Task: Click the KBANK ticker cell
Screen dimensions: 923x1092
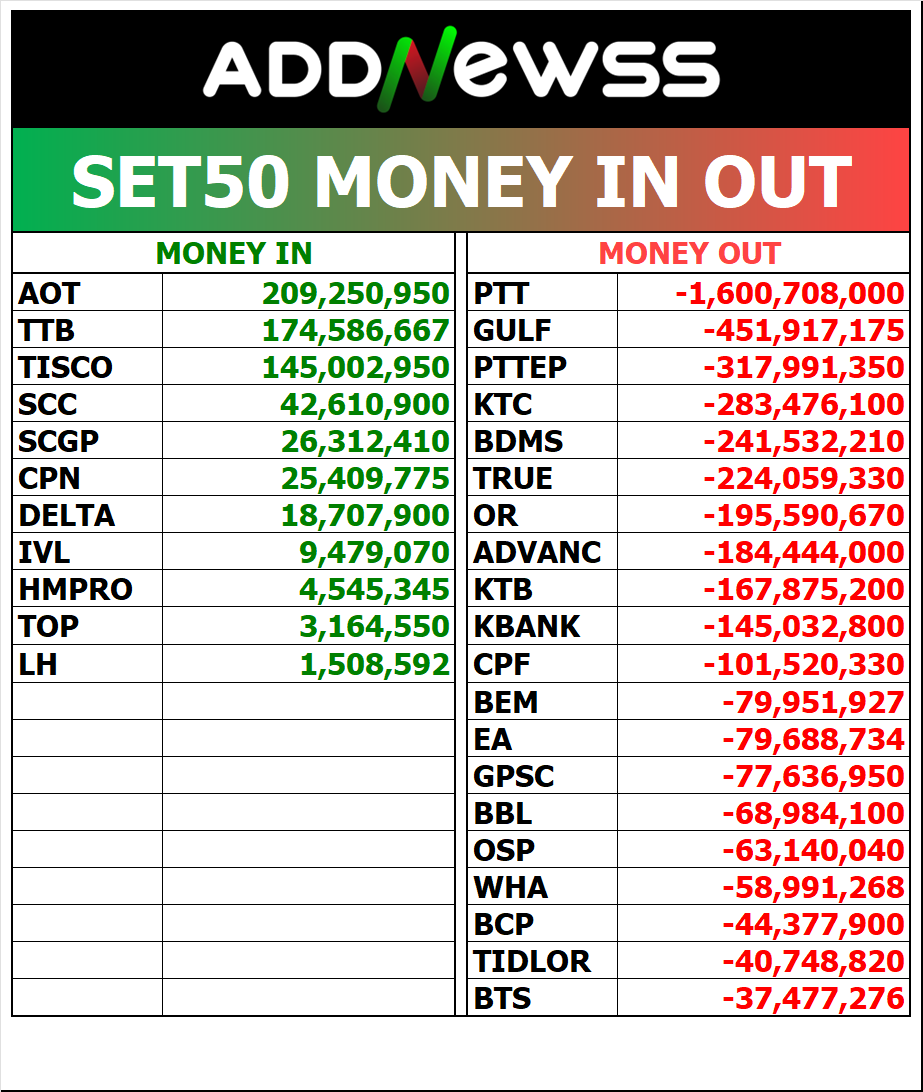Action: (x=527, y=627)
